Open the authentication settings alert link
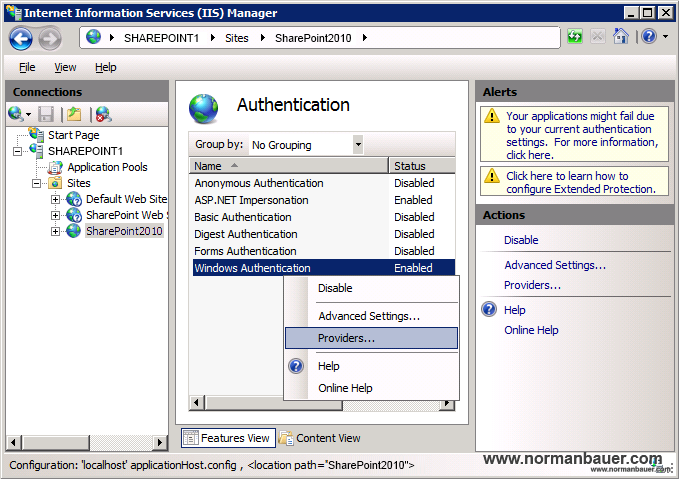This screenshot has height=479, width=679. 582,135
